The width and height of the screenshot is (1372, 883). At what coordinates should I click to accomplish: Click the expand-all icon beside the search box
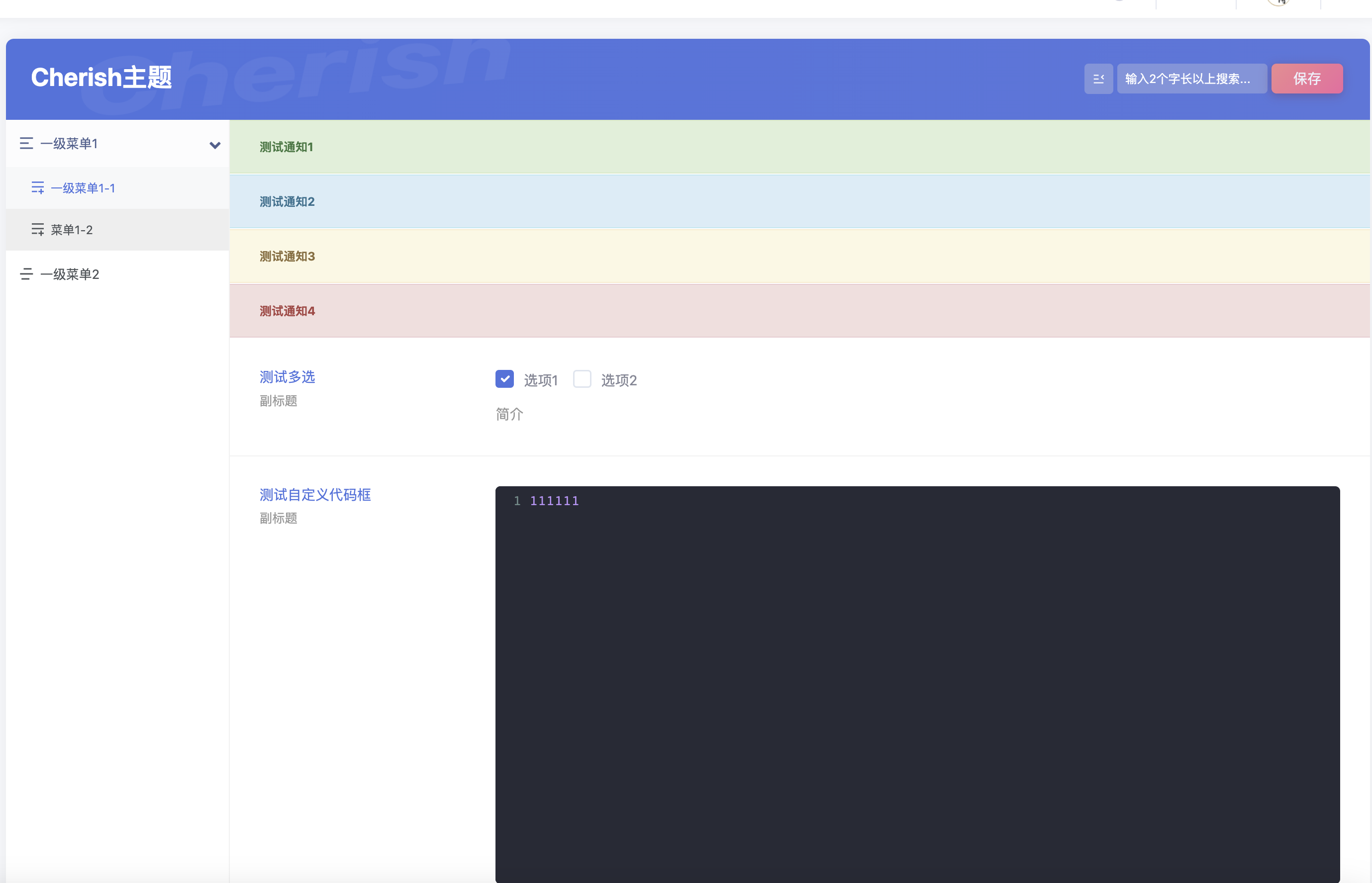tap(1098, 79)
